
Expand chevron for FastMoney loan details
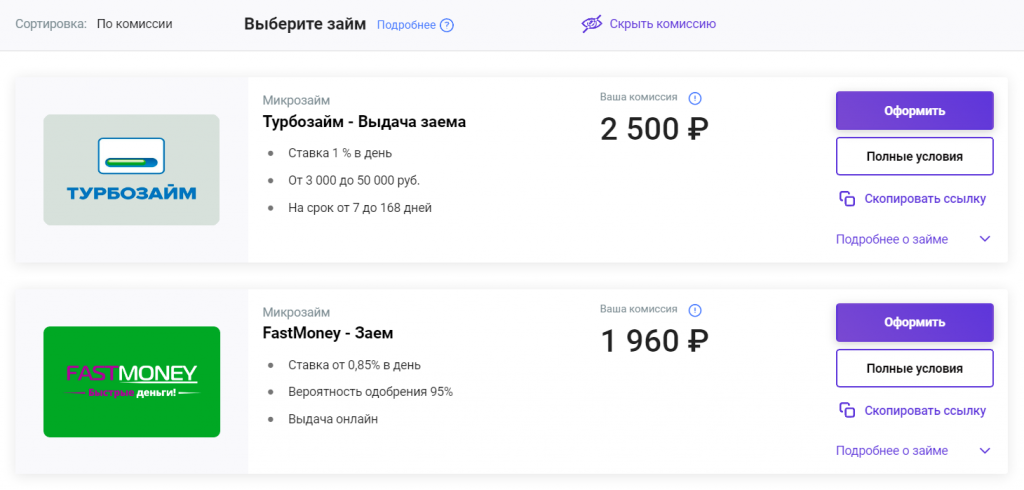point(985,451)
